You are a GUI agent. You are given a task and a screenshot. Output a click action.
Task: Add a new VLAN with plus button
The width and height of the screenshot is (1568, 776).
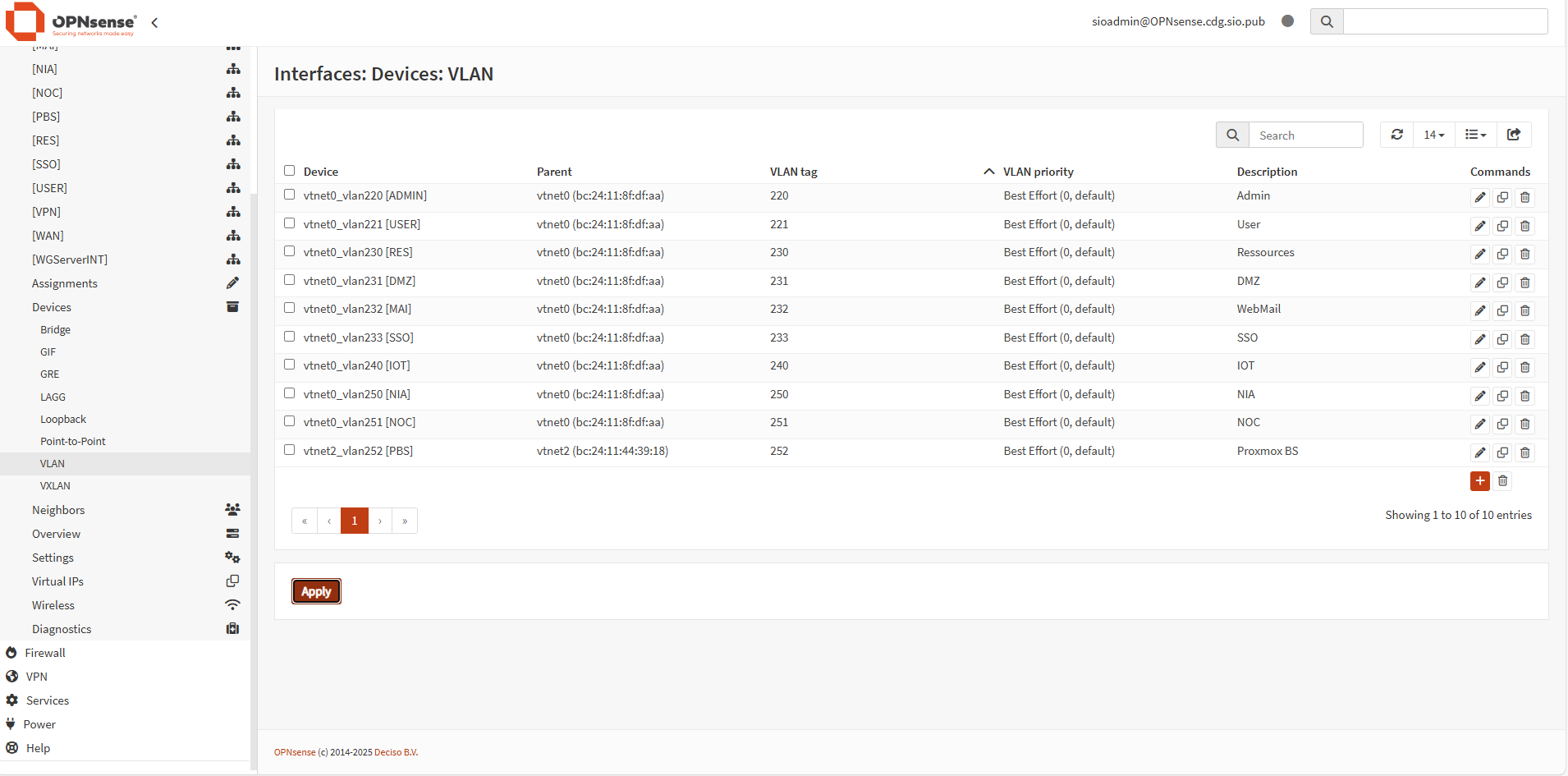pyautogui.click(x=1479, y=481)
